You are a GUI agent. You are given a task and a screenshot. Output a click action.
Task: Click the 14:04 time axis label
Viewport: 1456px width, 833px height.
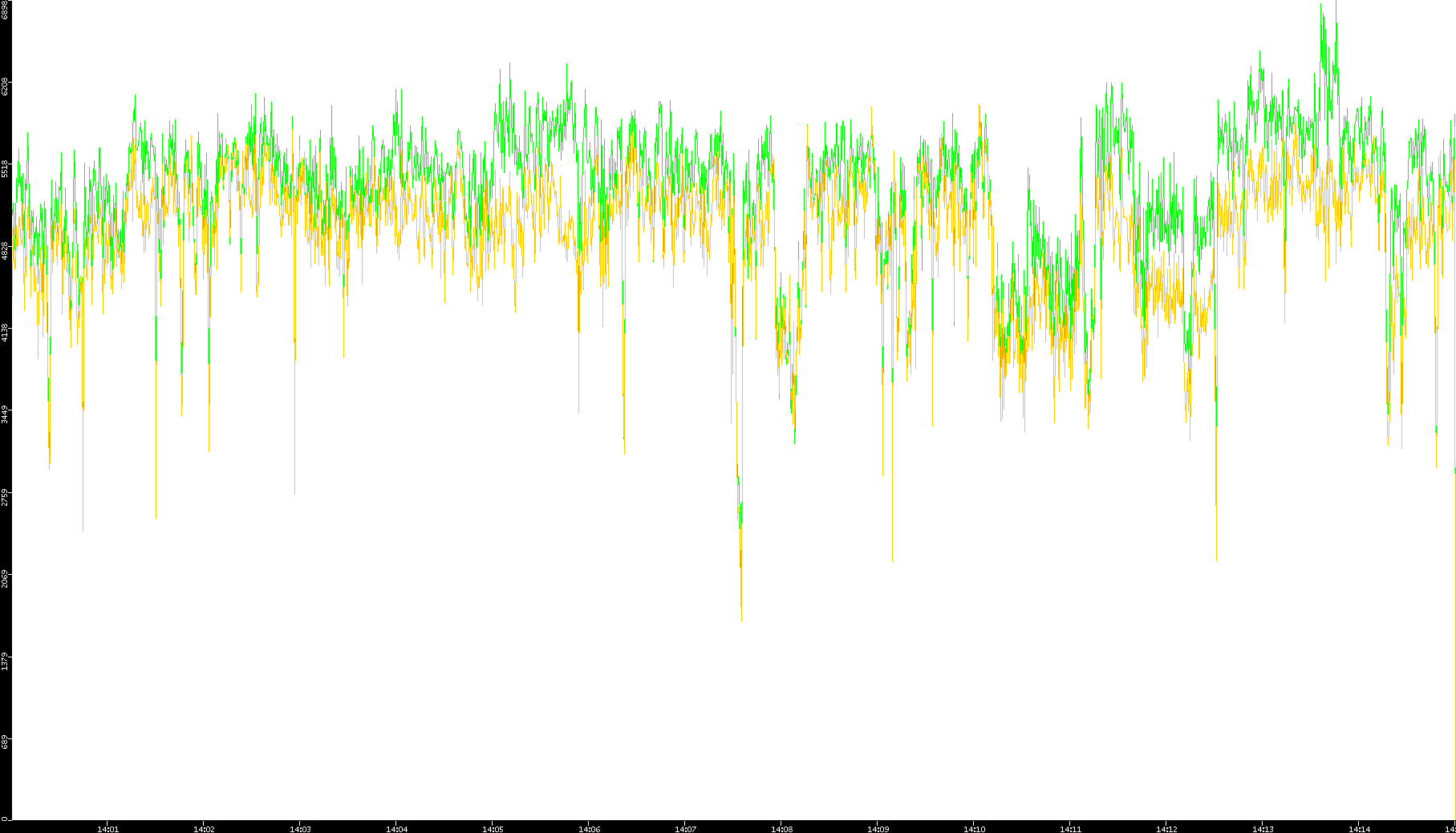coord(396,829)
